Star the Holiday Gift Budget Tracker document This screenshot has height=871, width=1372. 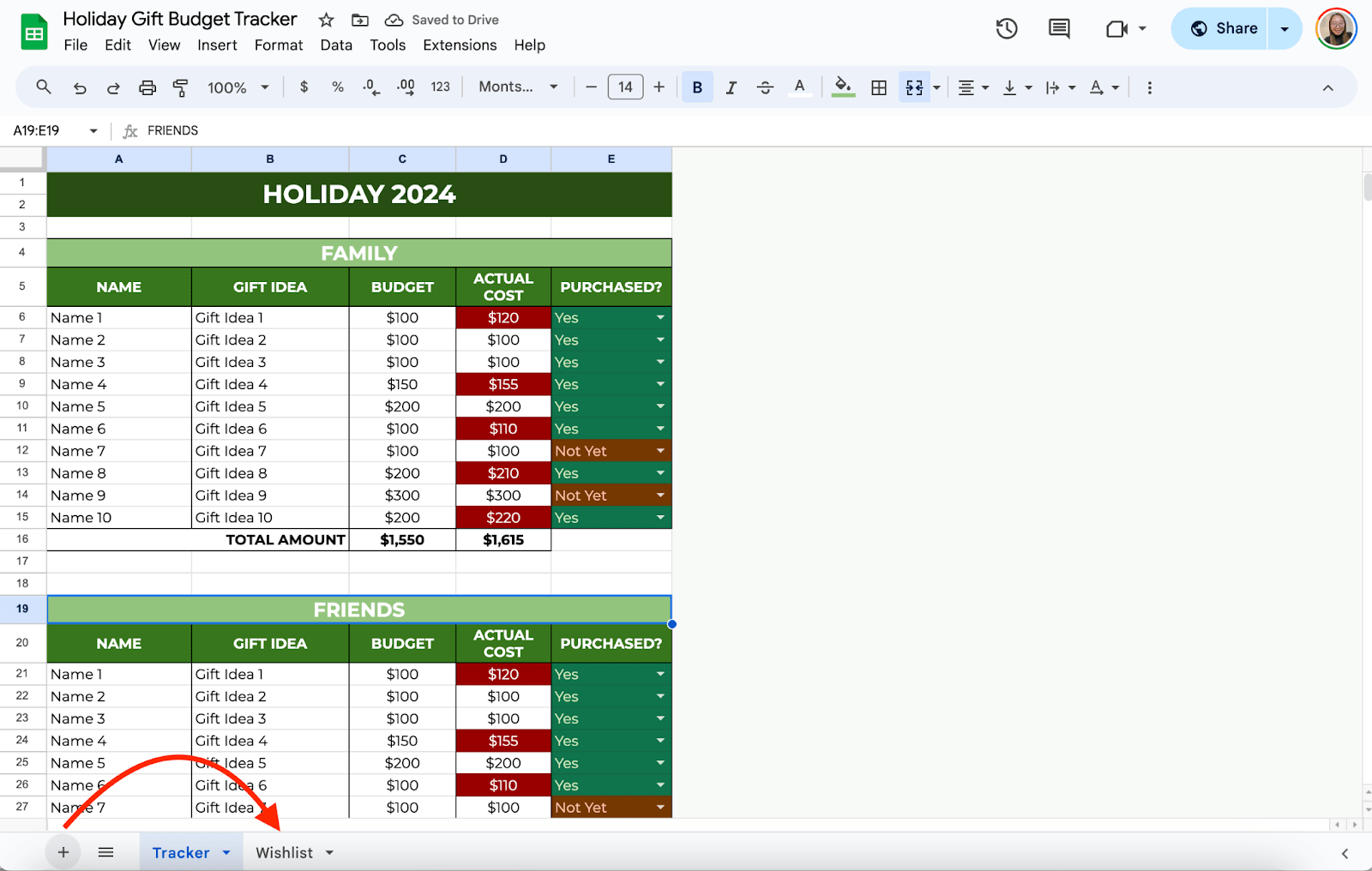point(326,20)
